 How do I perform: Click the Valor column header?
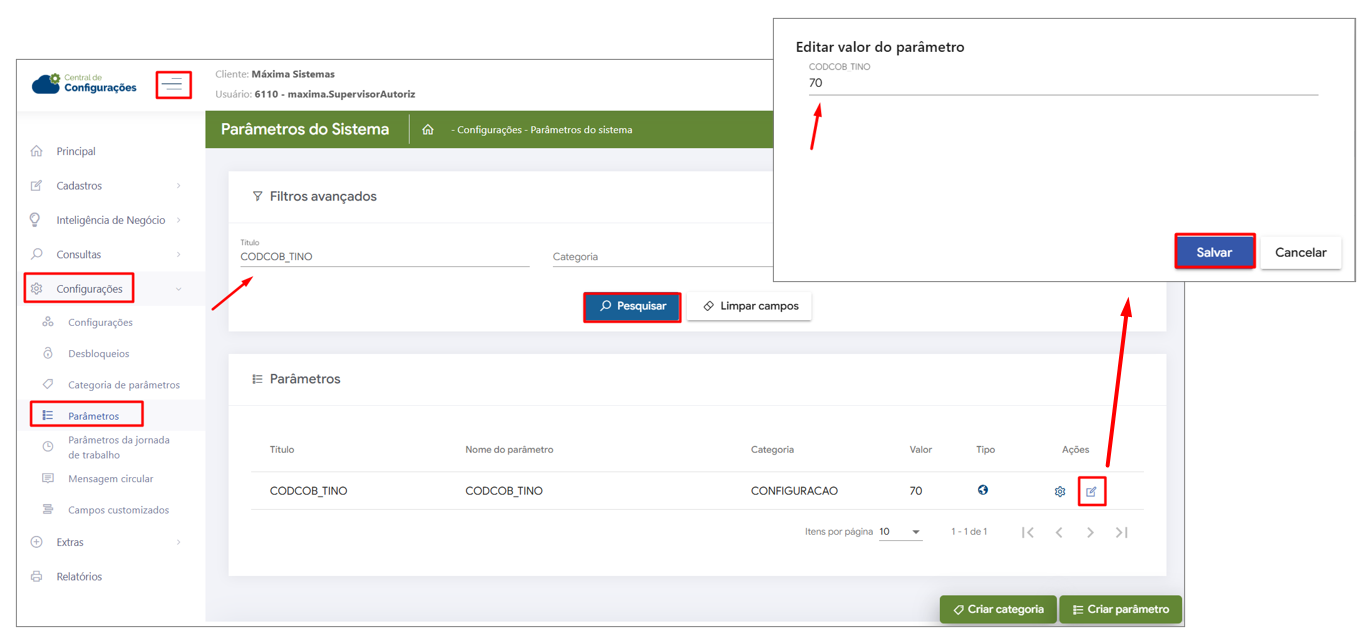point(921,450)
